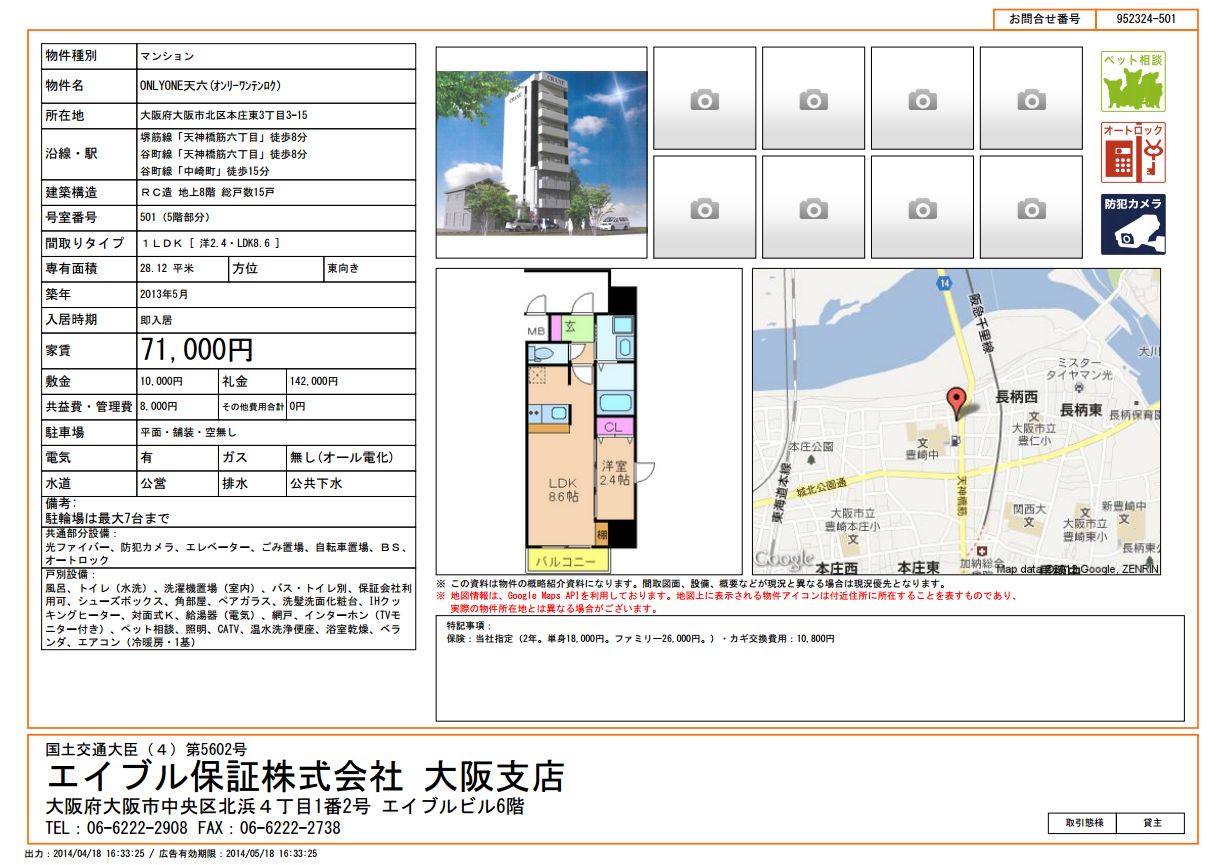Click key money amount 142,000円
This screenshot has width=1229, height=865.
coord(313,382)
